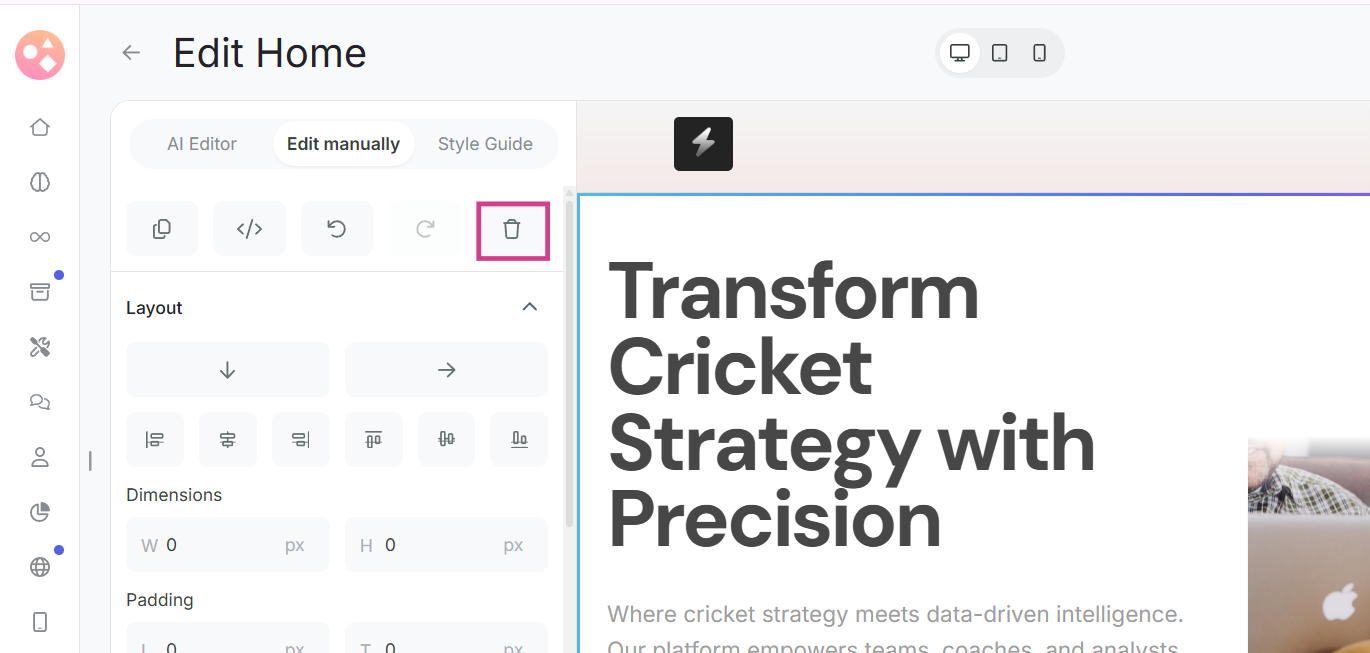
Task: Set layout direction to vertical
Action: click(x=227, y=370)
